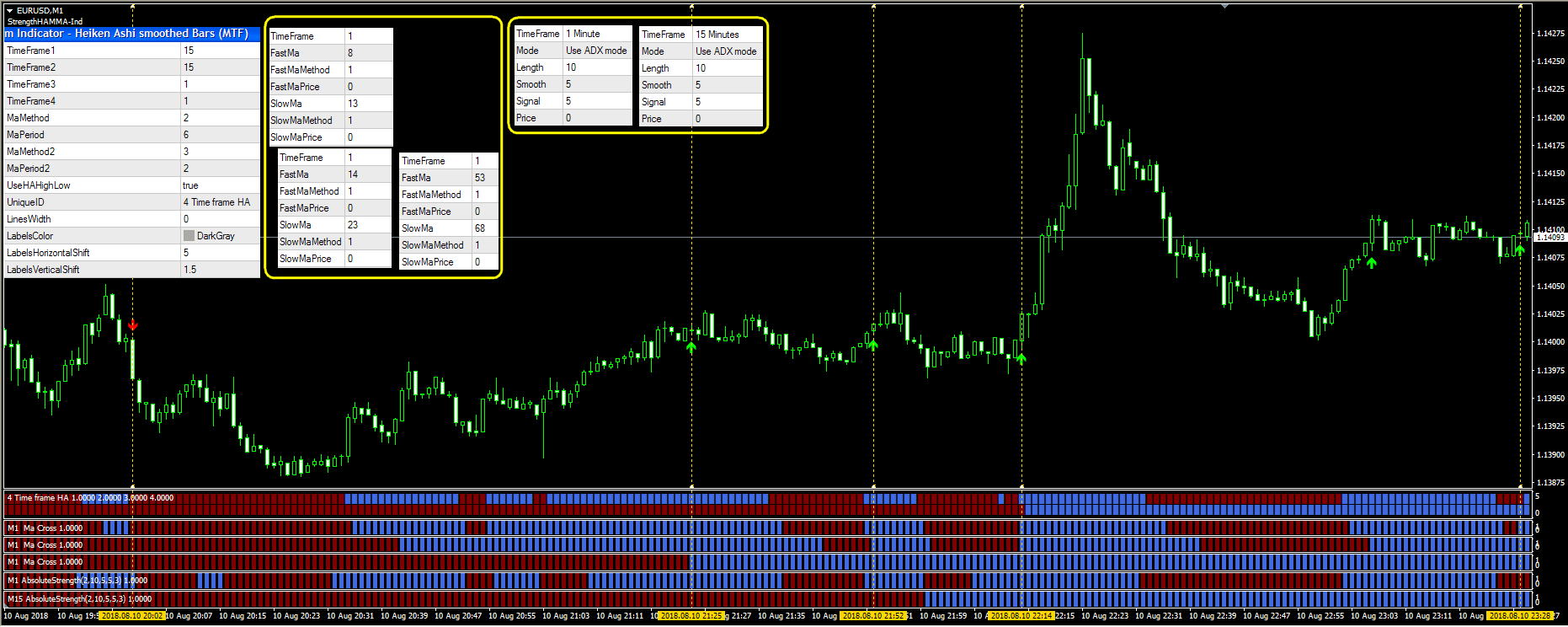Click current price label 1.14093 on scale
1568x627 pixels.
pyautogui.click(x=1549, y=238)
